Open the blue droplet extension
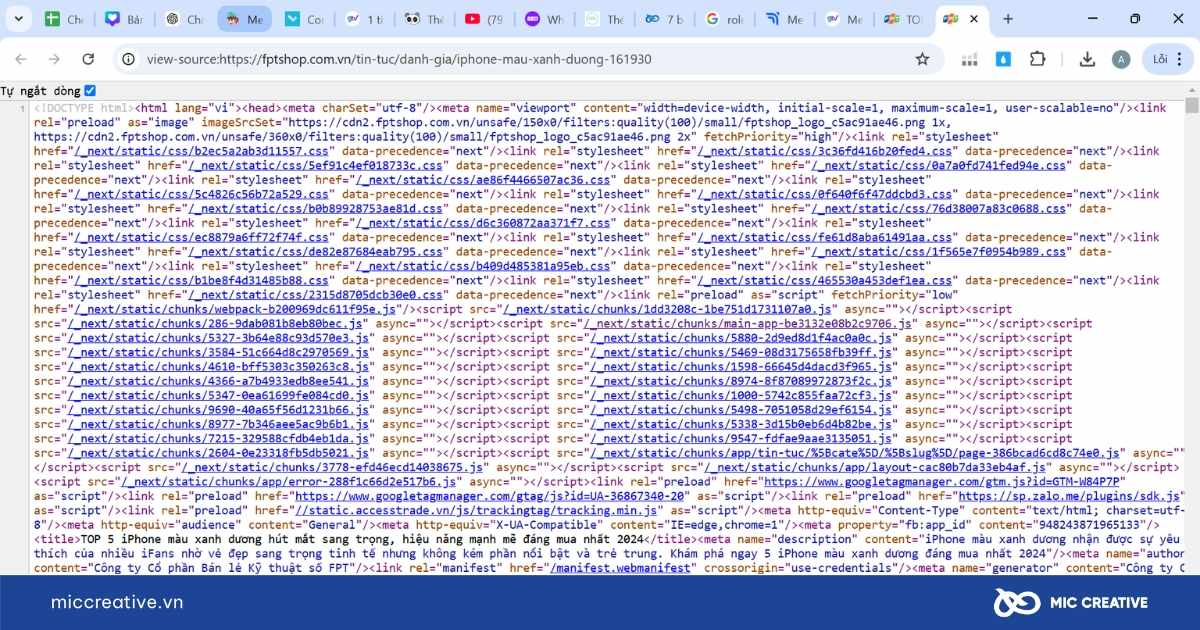 1003,59
